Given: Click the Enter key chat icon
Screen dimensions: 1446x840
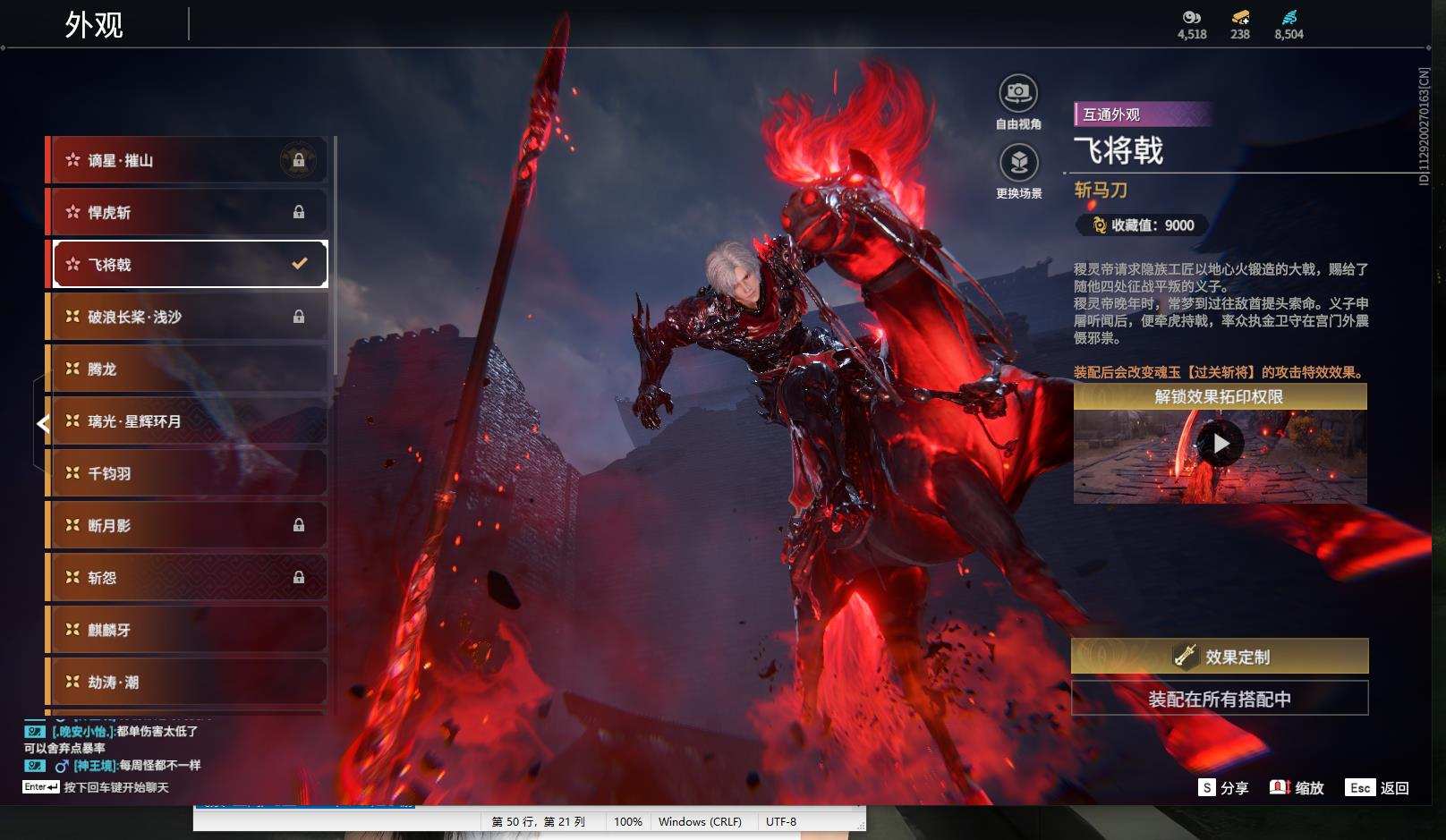Looking at the screenshot, I should click(x=41, y=787).
